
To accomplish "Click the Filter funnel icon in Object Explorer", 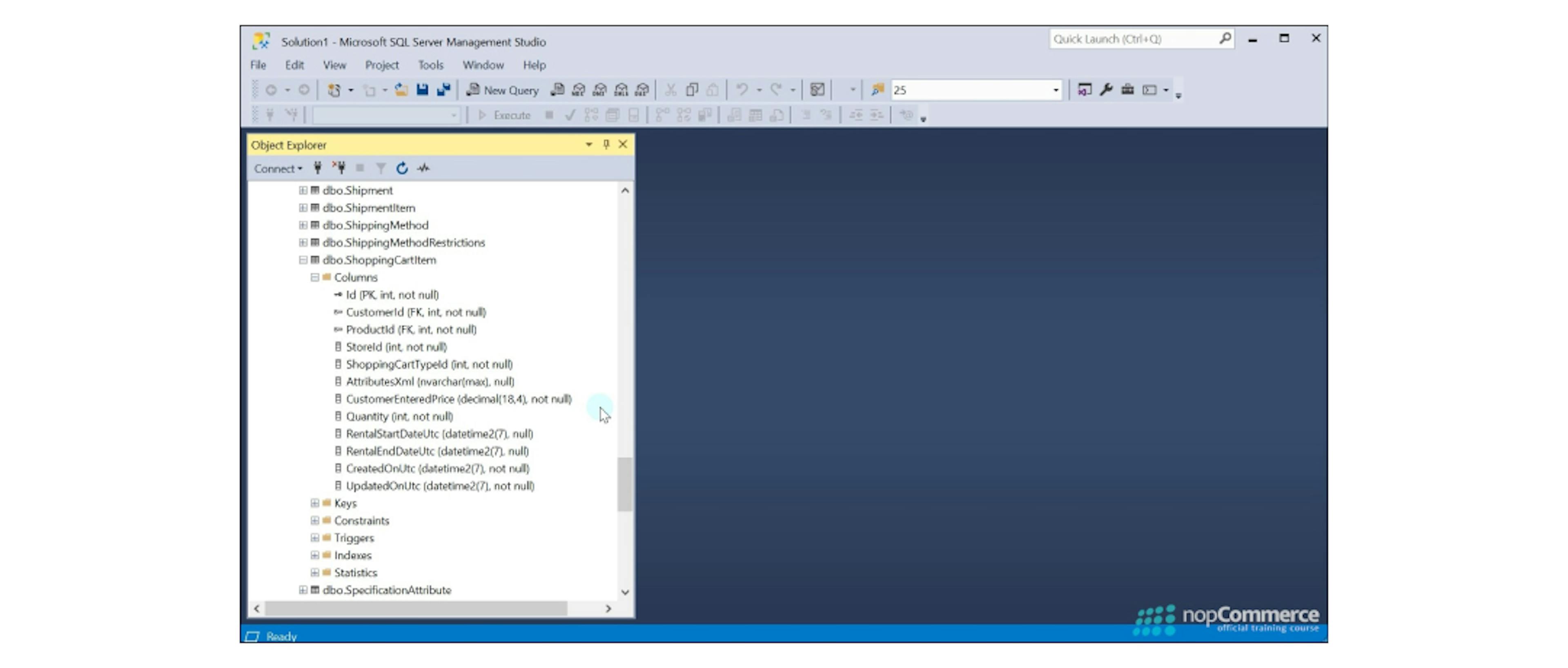I will (x=381, y=168).
